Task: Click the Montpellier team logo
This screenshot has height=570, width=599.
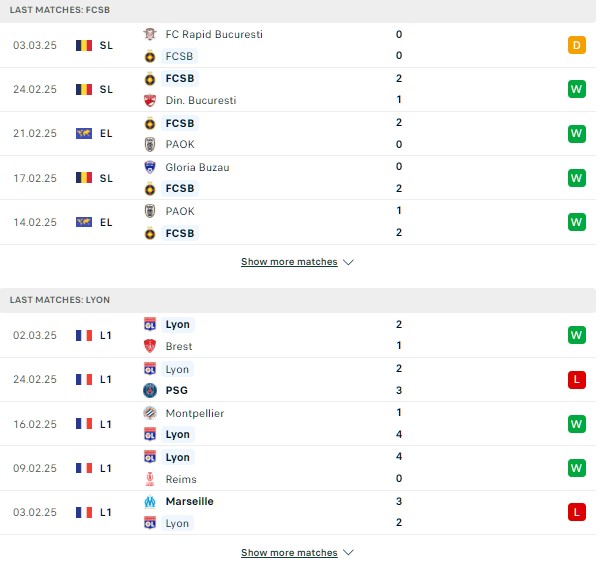Action: pyautogui.click(x=150, y=413)
